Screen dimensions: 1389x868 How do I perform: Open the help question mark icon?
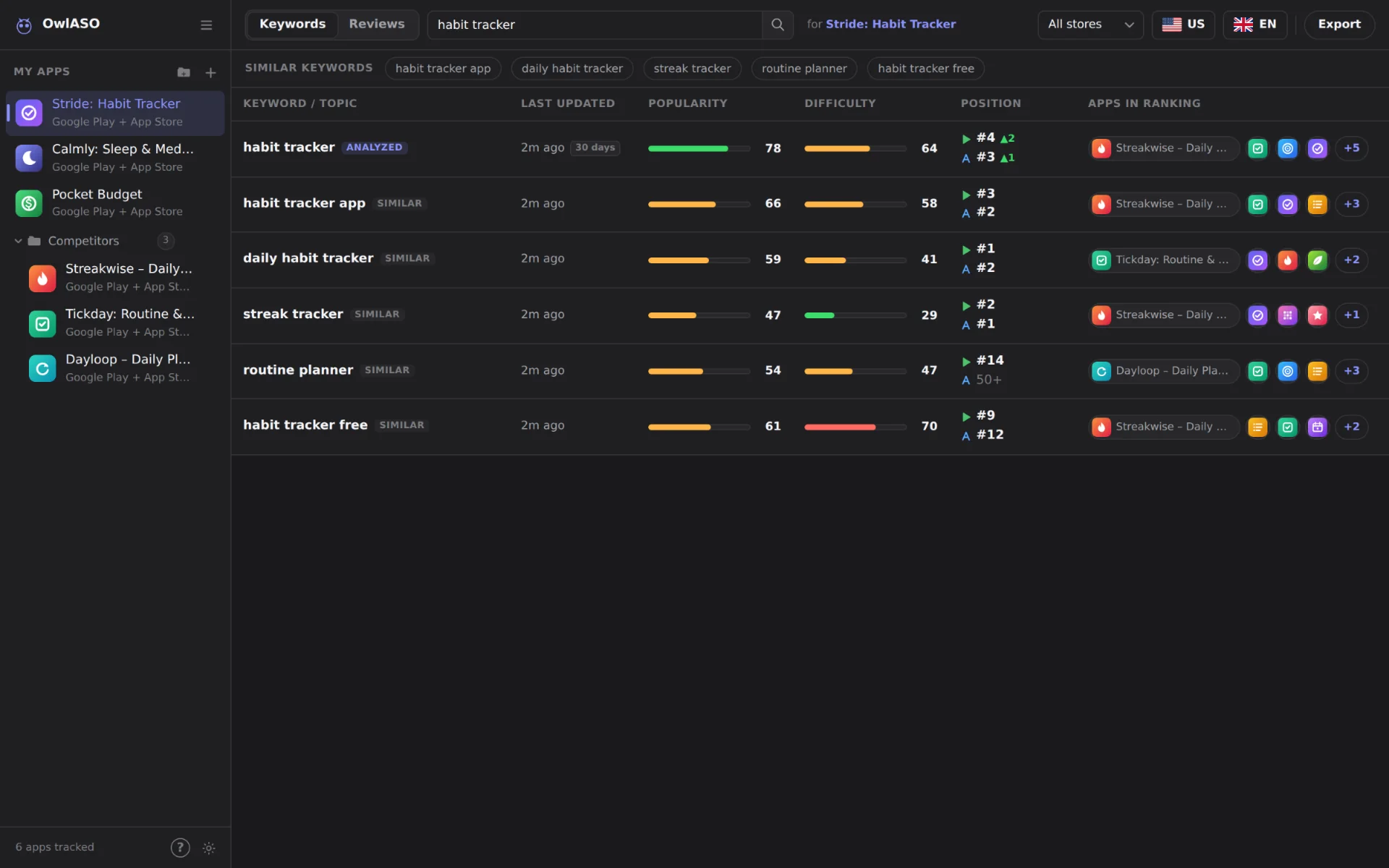[x=180, y=847]
